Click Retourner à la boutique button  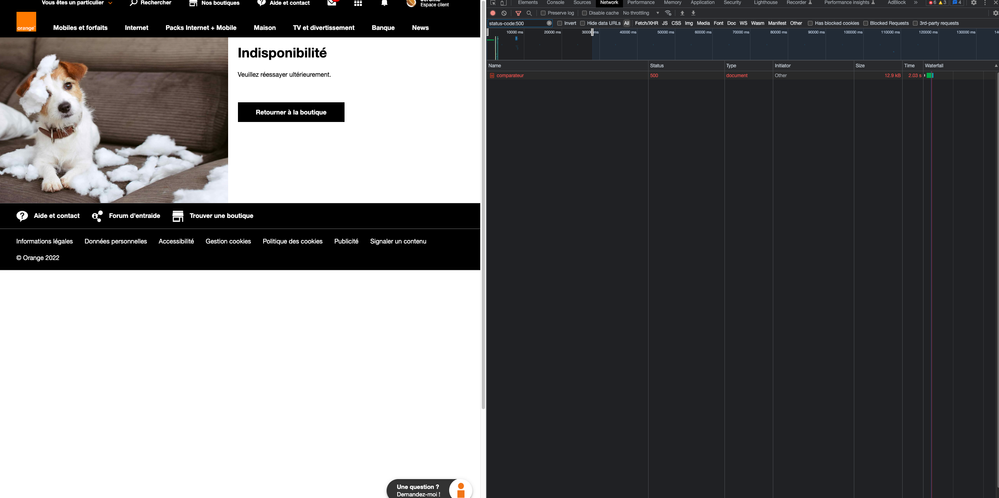pos(291,112)
